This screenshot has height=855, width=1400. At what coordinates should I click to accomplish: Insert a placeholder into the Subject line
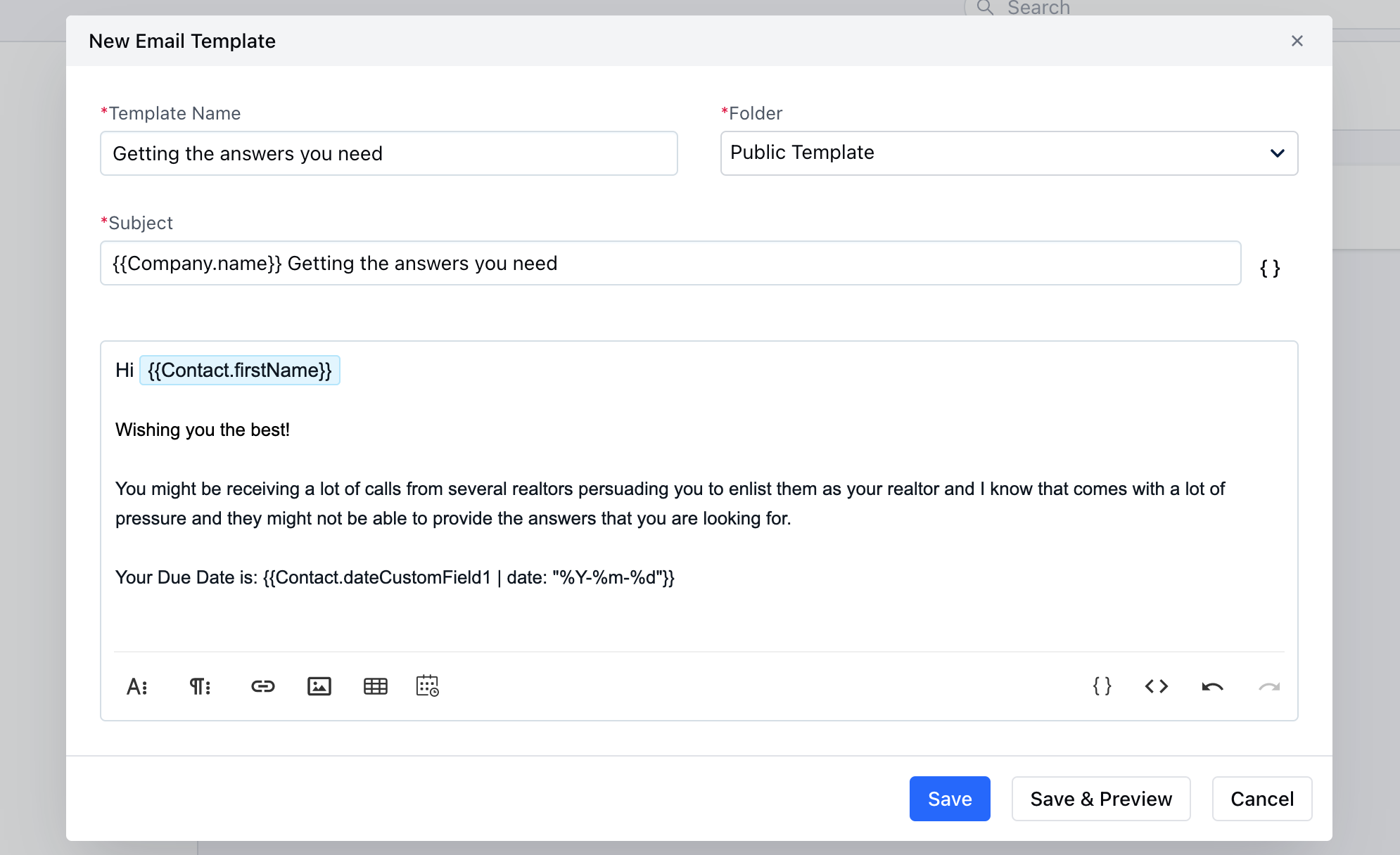[1271, 267]
